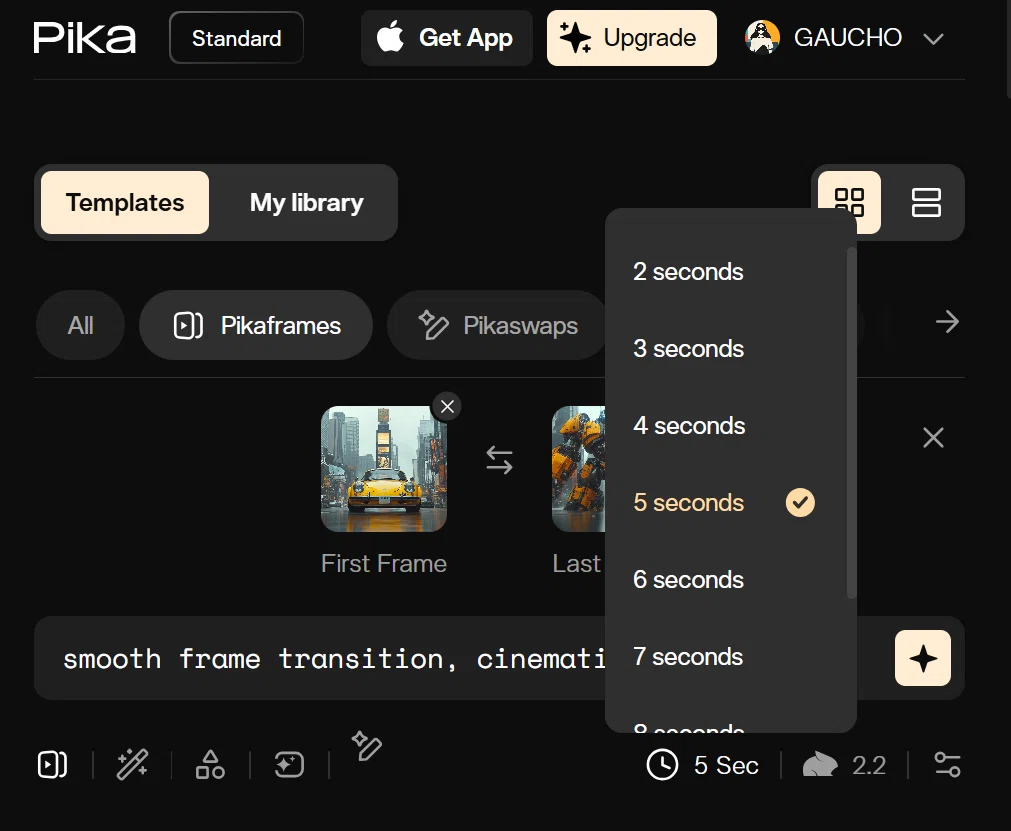Remove the First Frame car thumbnail
Image resolution: width=1011 pixels, height=831 pixels.
[x=447, y=407]
